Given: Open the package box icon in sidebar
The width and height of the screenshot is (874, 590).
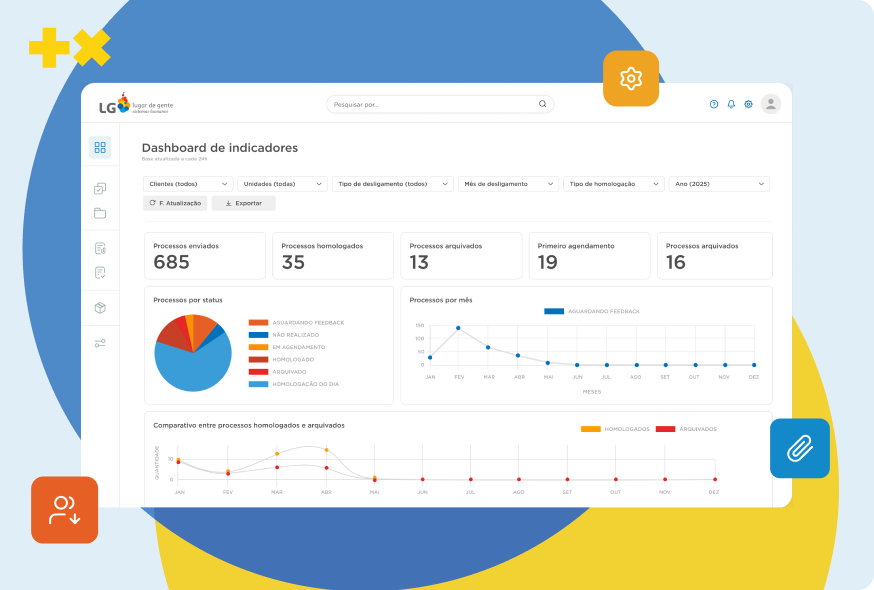Looking at the screenshot, I should click(100, 308).
